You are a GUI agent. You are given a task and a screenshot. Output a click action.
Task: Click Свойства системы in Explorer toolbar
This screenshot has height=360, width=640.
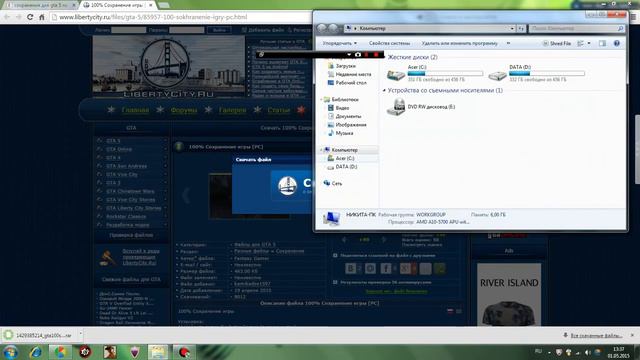(389, 43)
